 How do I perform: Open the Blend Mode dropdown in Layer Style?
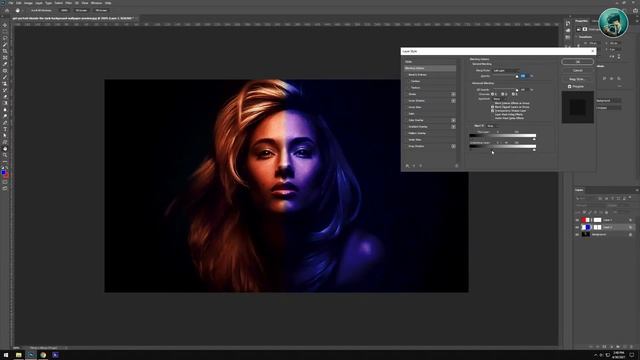point(506,71)
